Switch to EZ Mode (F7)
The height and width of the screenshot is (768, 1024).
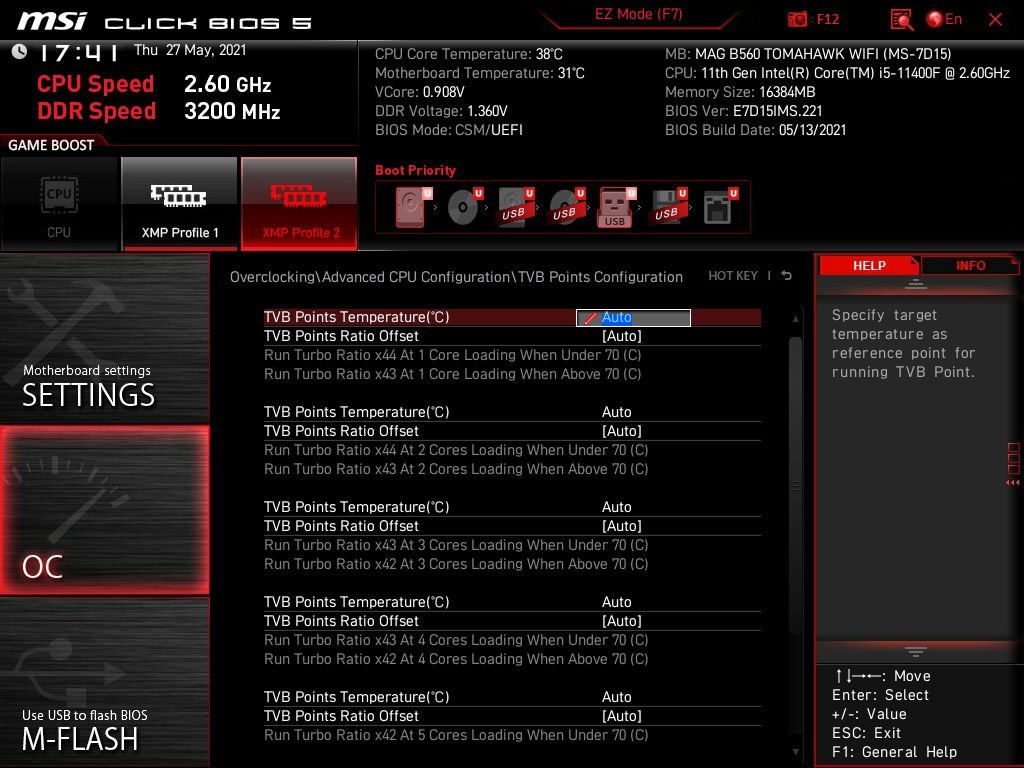tap(638, 14)
